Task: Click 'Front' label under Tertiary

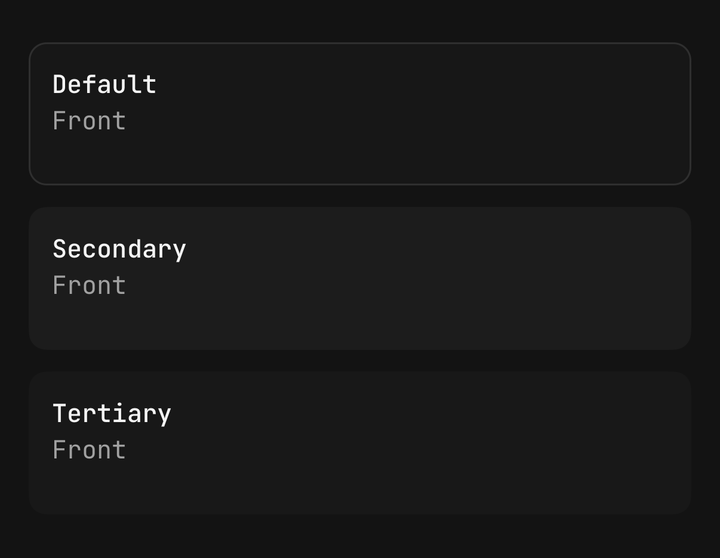Action: coord(89,450)
